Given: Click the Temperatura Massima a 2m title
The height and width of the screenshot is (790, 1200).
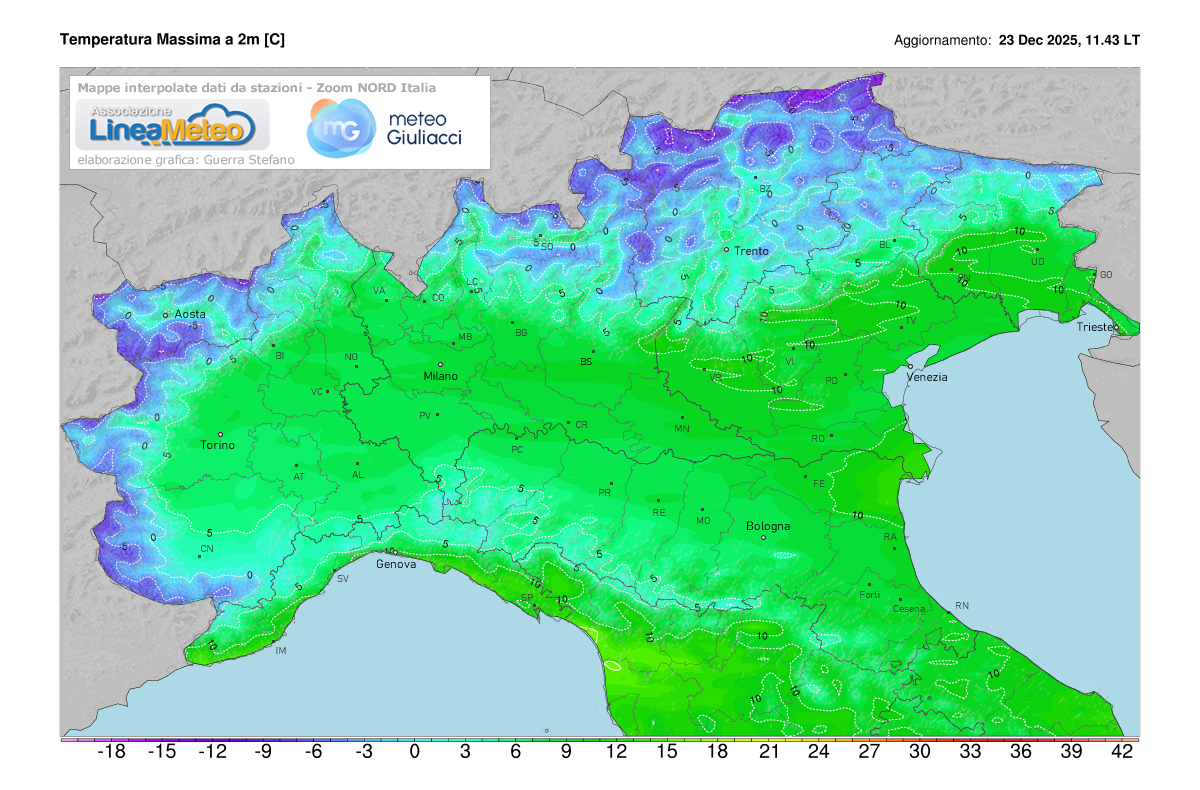Looking at the screenshot, I should pos(172,40).
